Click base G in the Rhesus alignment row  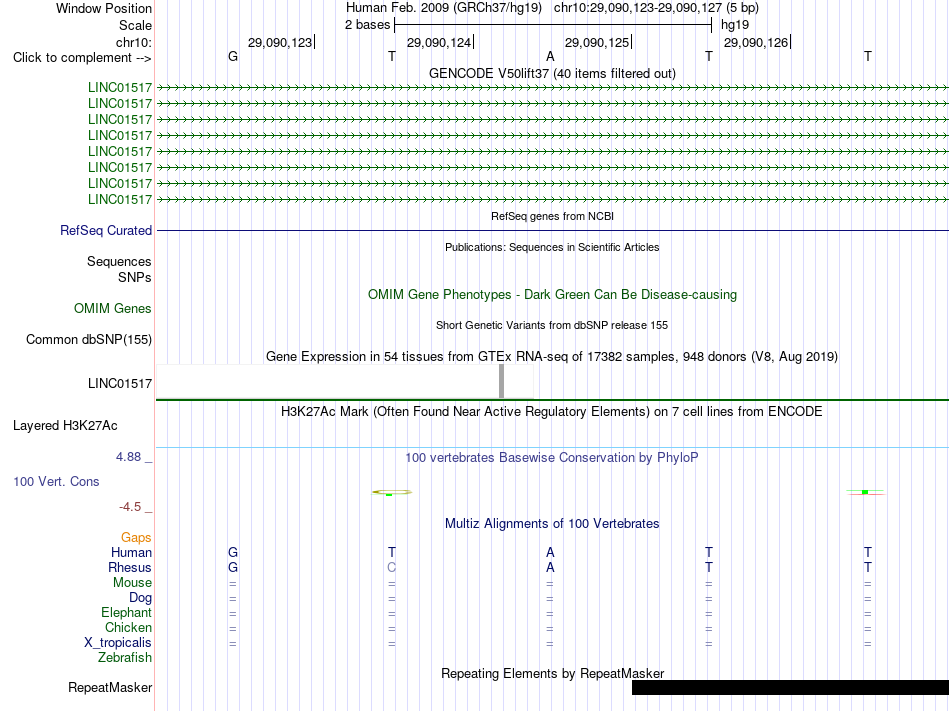point(233,567)
